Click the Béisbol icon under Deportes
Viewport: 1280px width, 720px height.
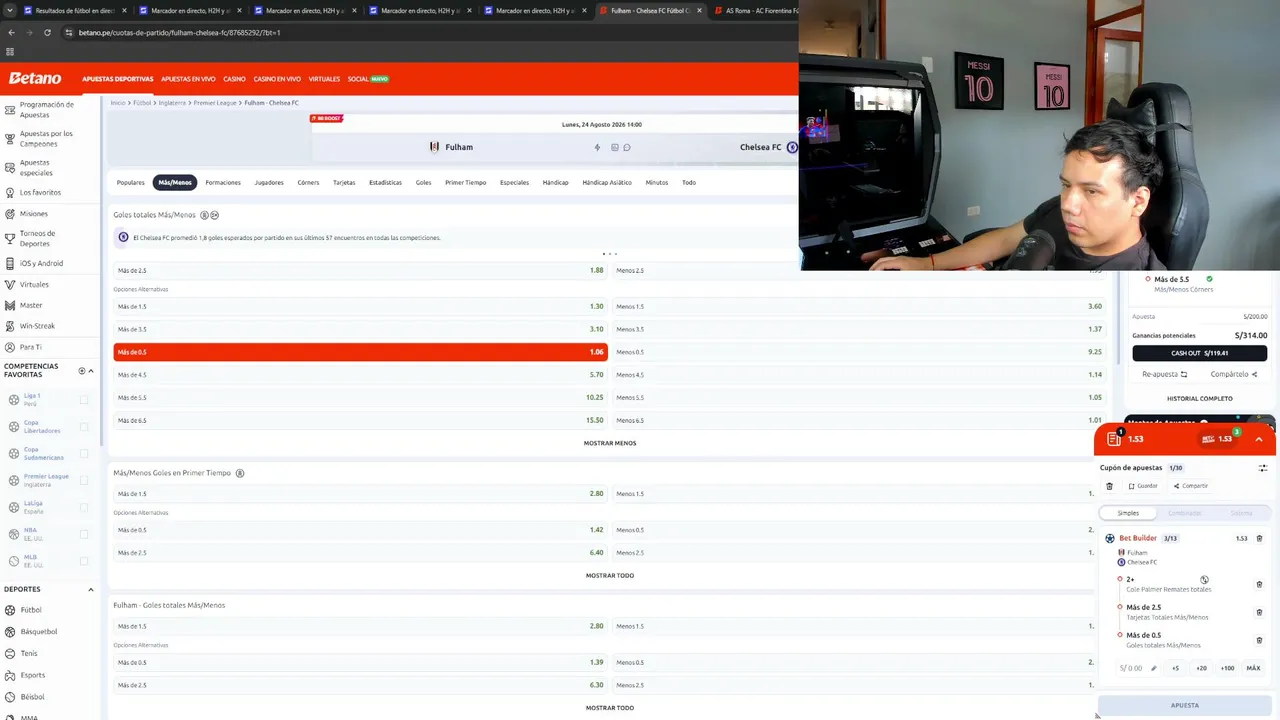click(10, 697)
